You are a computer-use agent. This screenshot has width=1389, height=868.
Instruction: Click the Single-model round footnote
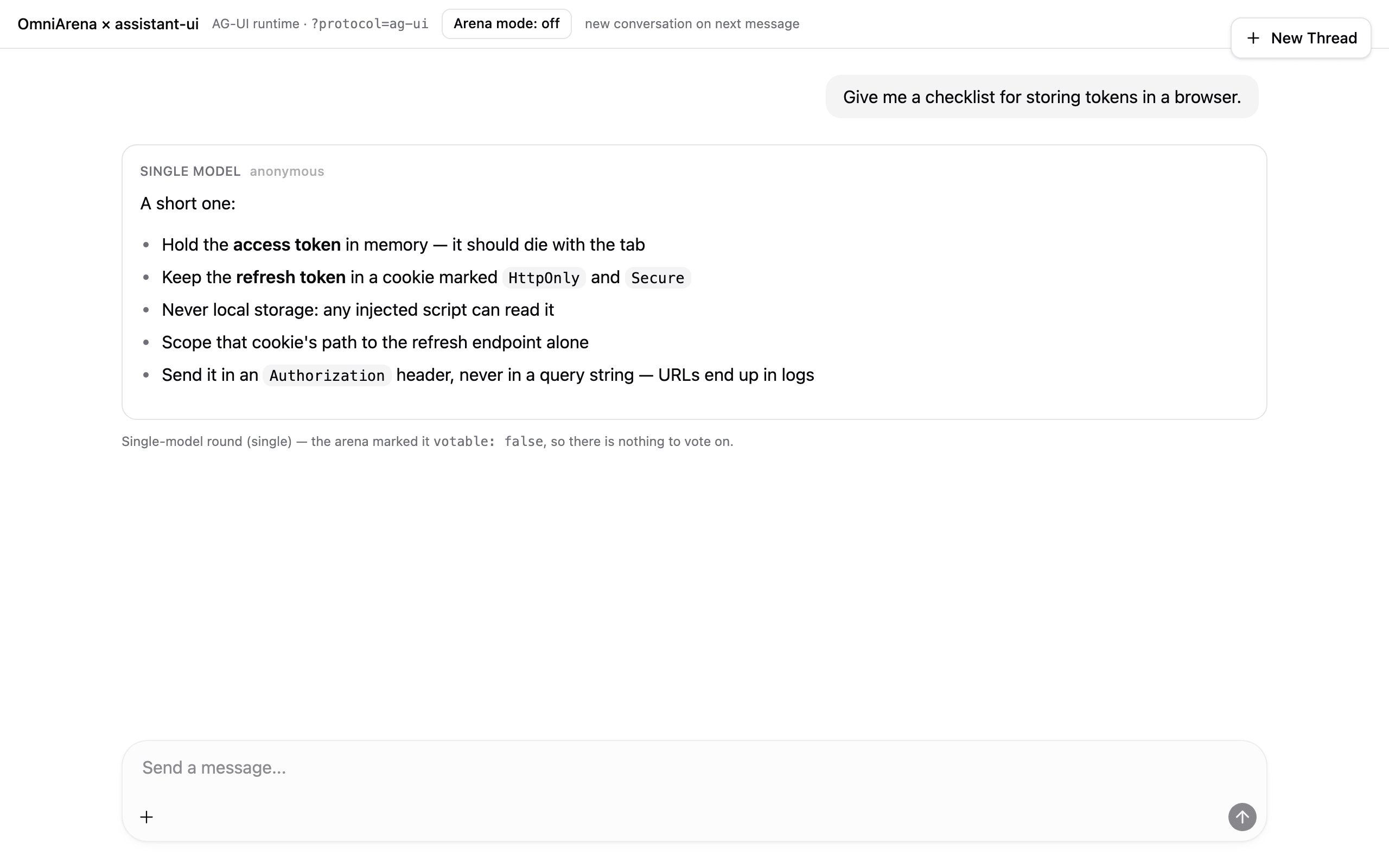427,442
